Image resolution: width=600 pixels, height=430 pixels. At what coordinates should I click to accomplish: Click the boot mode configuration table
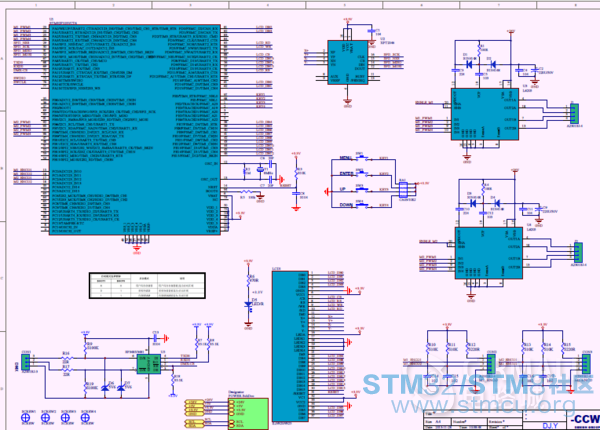pos(147,285)
